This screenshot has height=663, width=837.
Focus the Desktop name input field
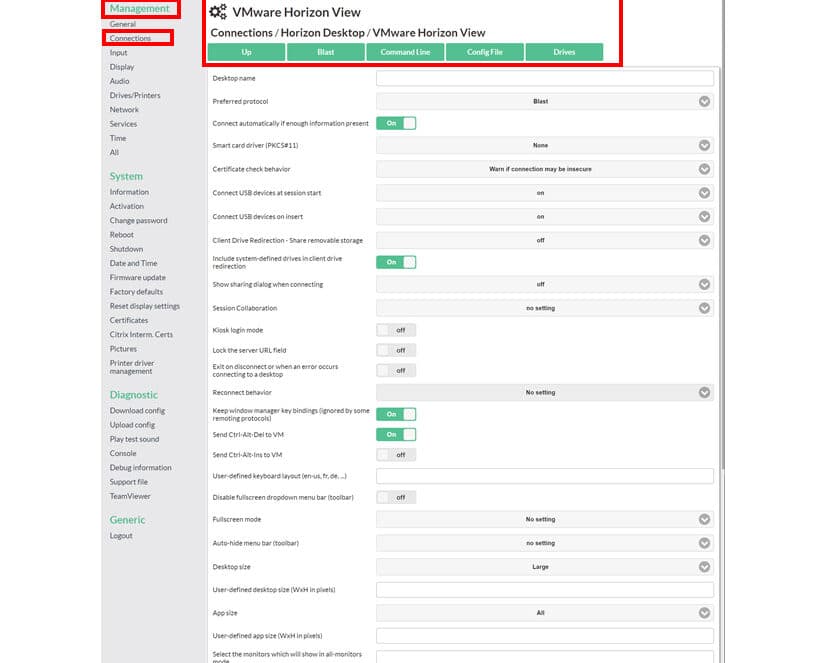click(544, 78)
